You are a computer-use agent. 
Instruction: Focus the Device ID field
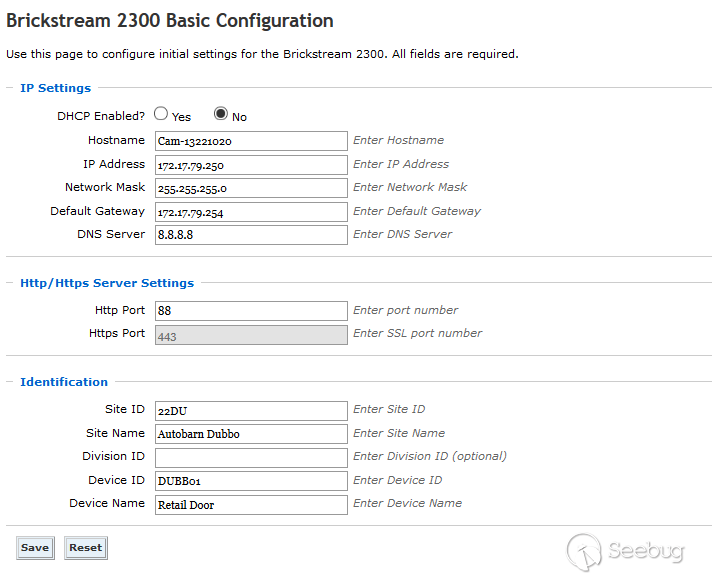[x=251, y=481]
